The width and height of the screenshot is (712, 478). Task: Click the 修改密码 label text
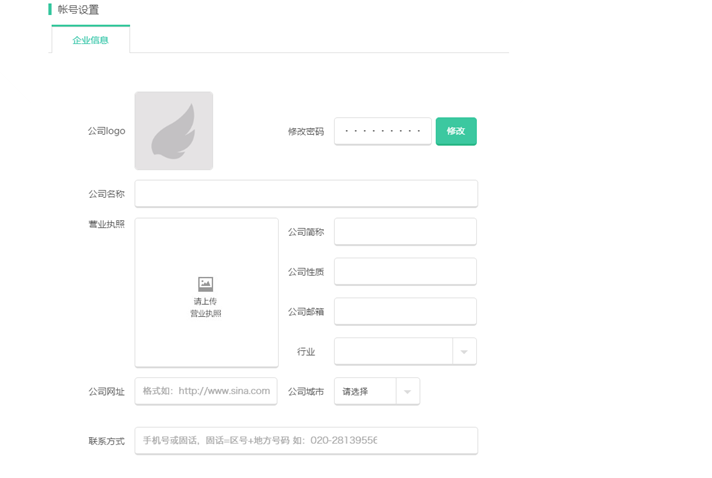[305, 131]
